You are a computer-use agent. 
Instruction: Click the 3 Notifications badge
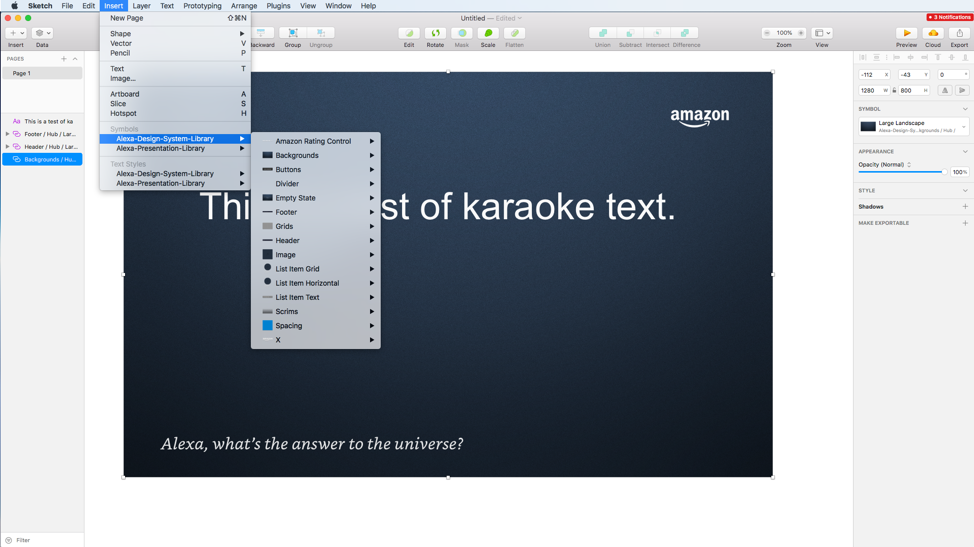[x=949, y=17]
